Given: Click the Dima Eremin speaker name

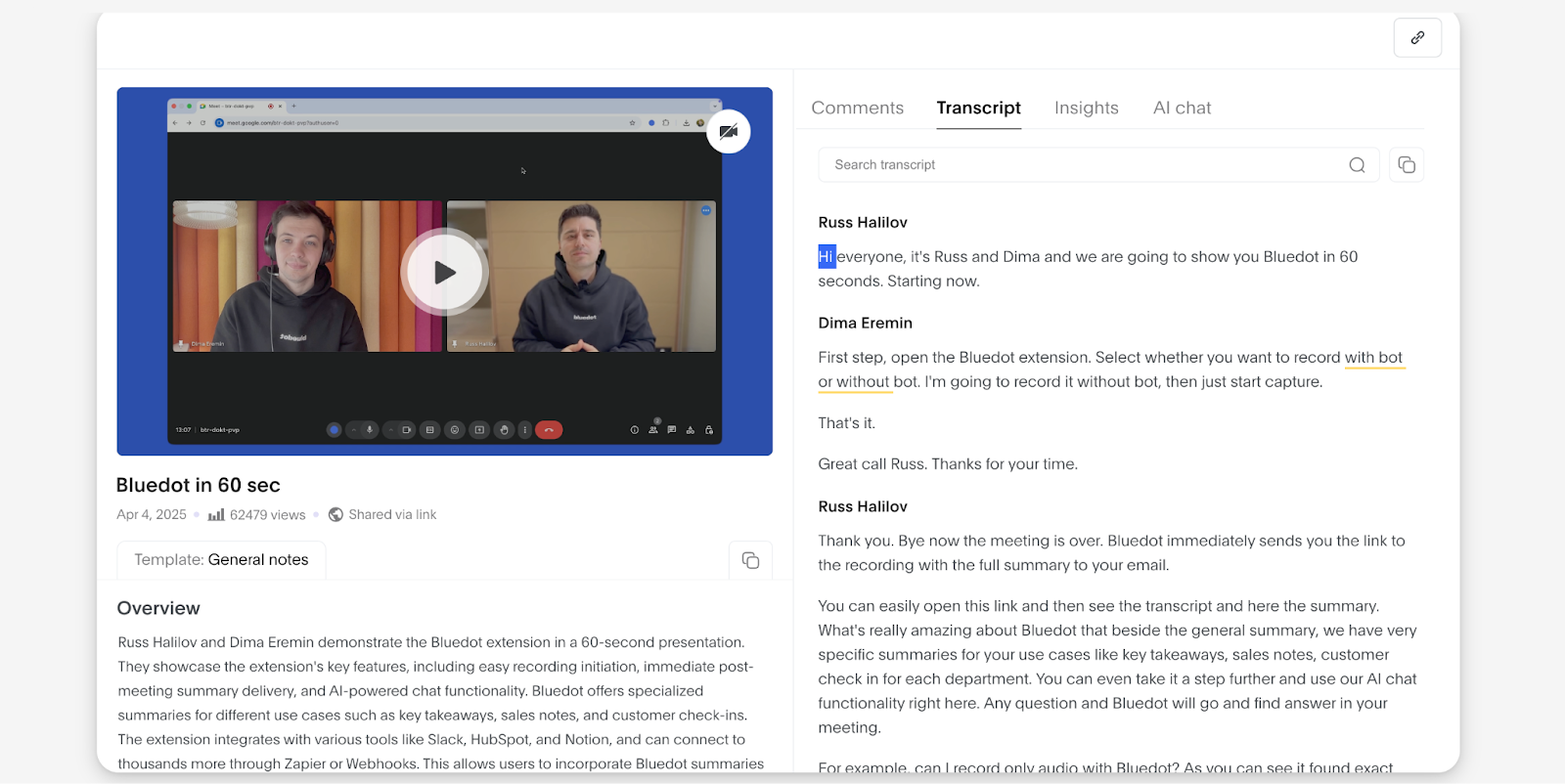Looking at the screenshot, I should point(866,324).
